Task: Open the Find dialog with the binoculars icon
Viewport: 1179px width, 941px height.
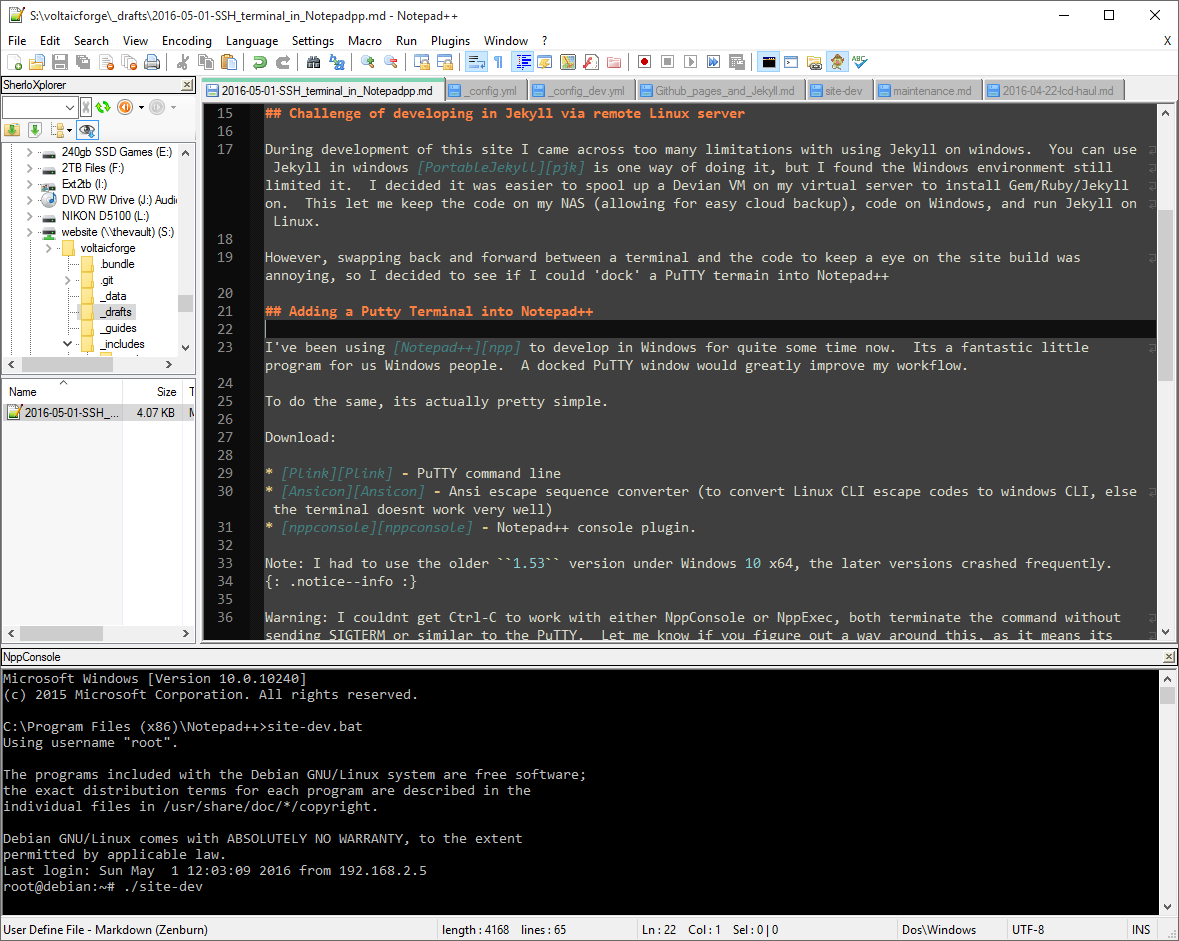Action: pyautogui.click(x=314, y=61)
